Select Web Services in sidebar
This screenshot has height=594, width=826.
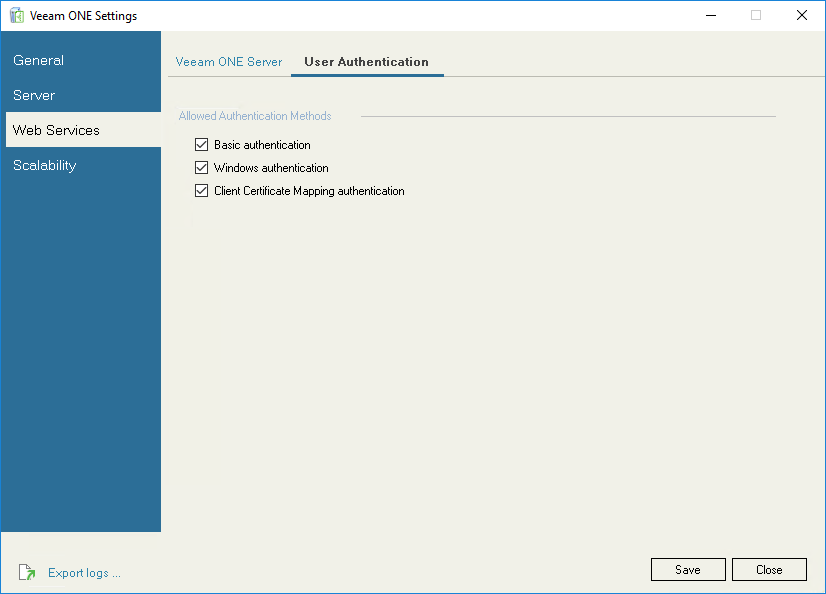click(83, 130)
